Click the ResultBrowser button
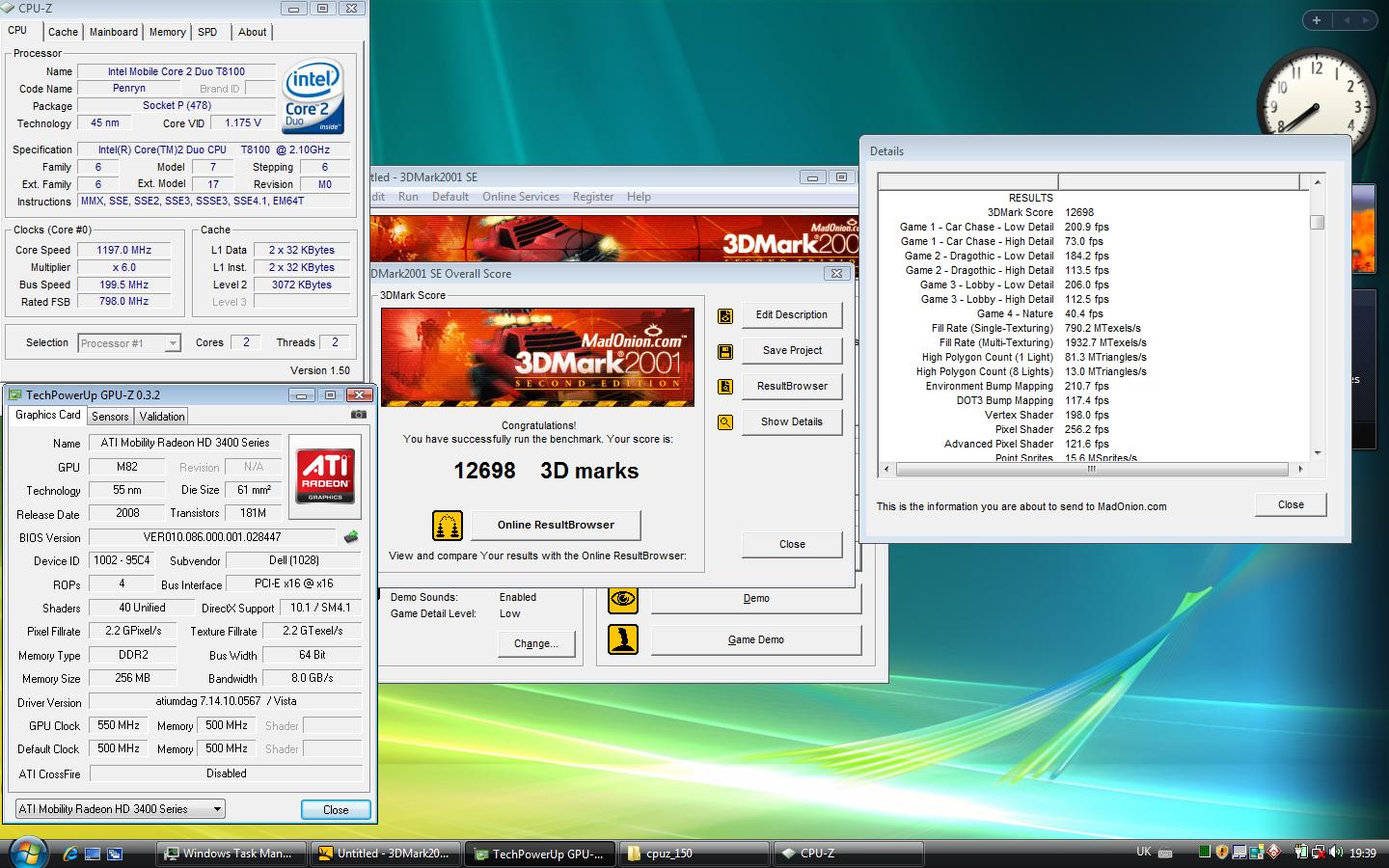 click(x=792, y=387)
